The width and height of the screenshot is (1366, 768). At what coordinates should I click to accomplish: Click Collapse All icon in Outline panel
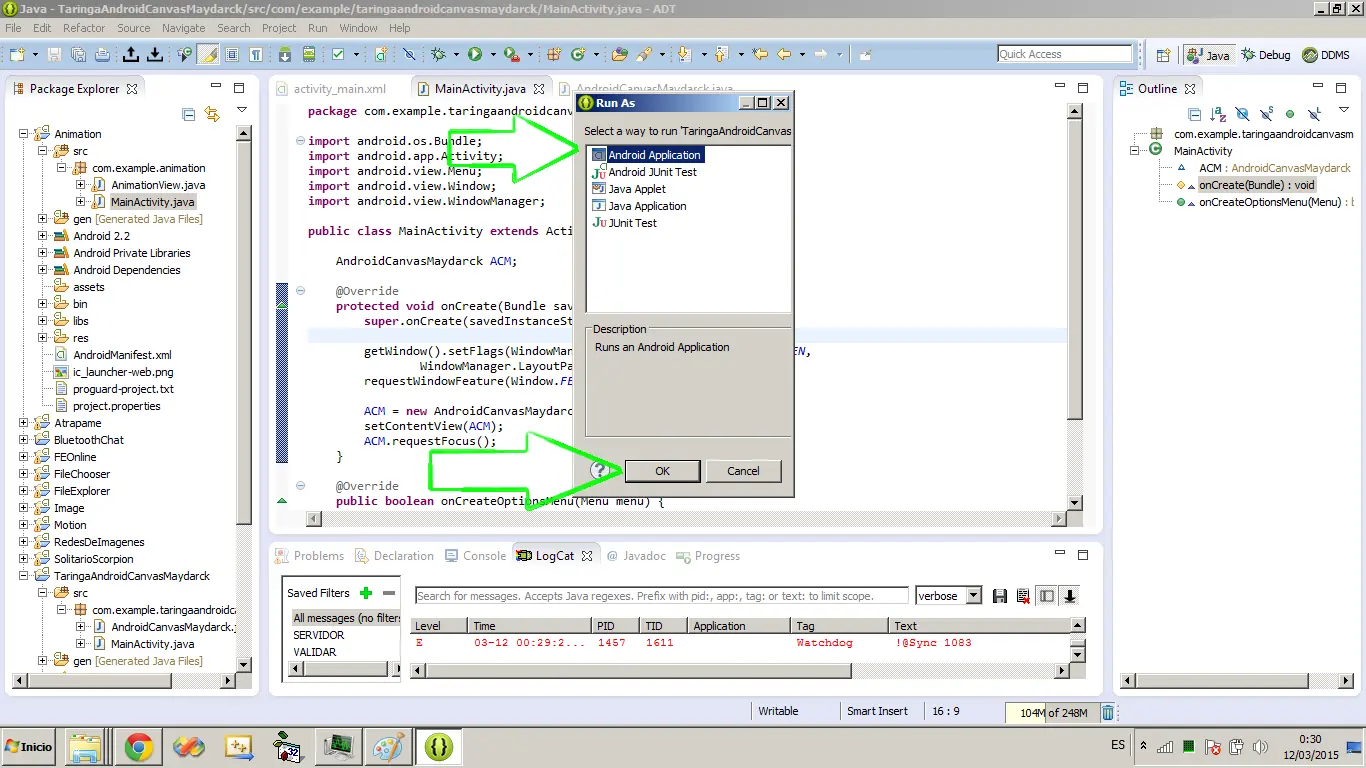pos(1194,115)
